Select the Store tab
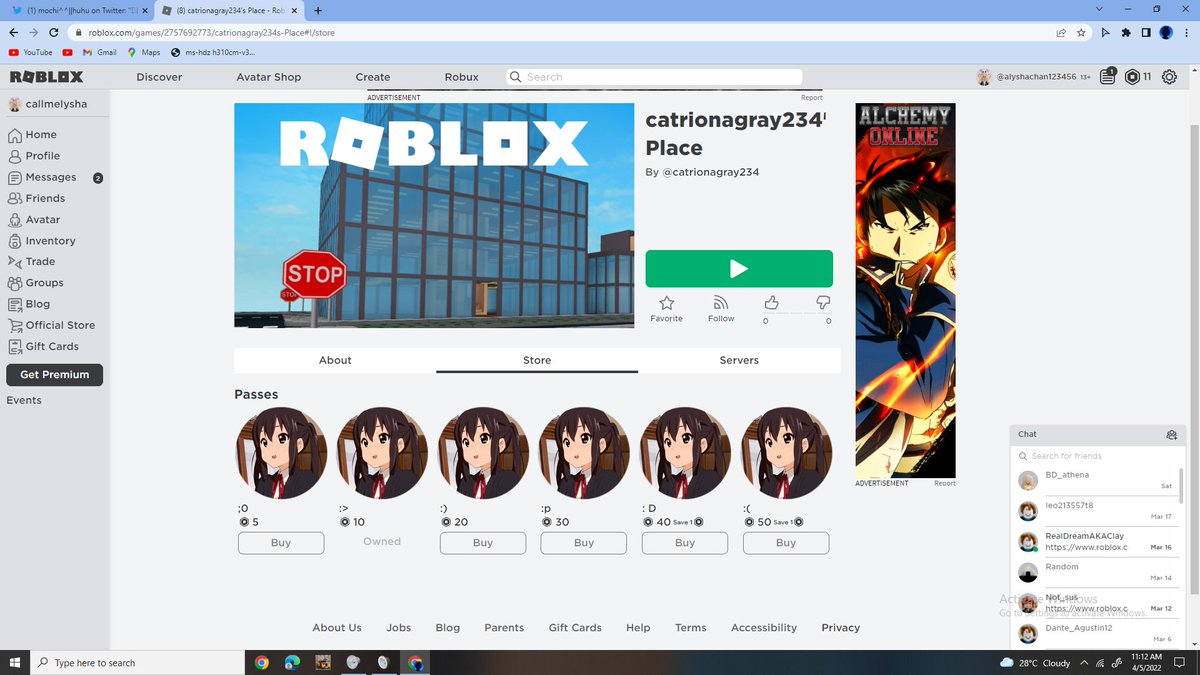Screen dimensions: 1200x675 click(537, 360)
